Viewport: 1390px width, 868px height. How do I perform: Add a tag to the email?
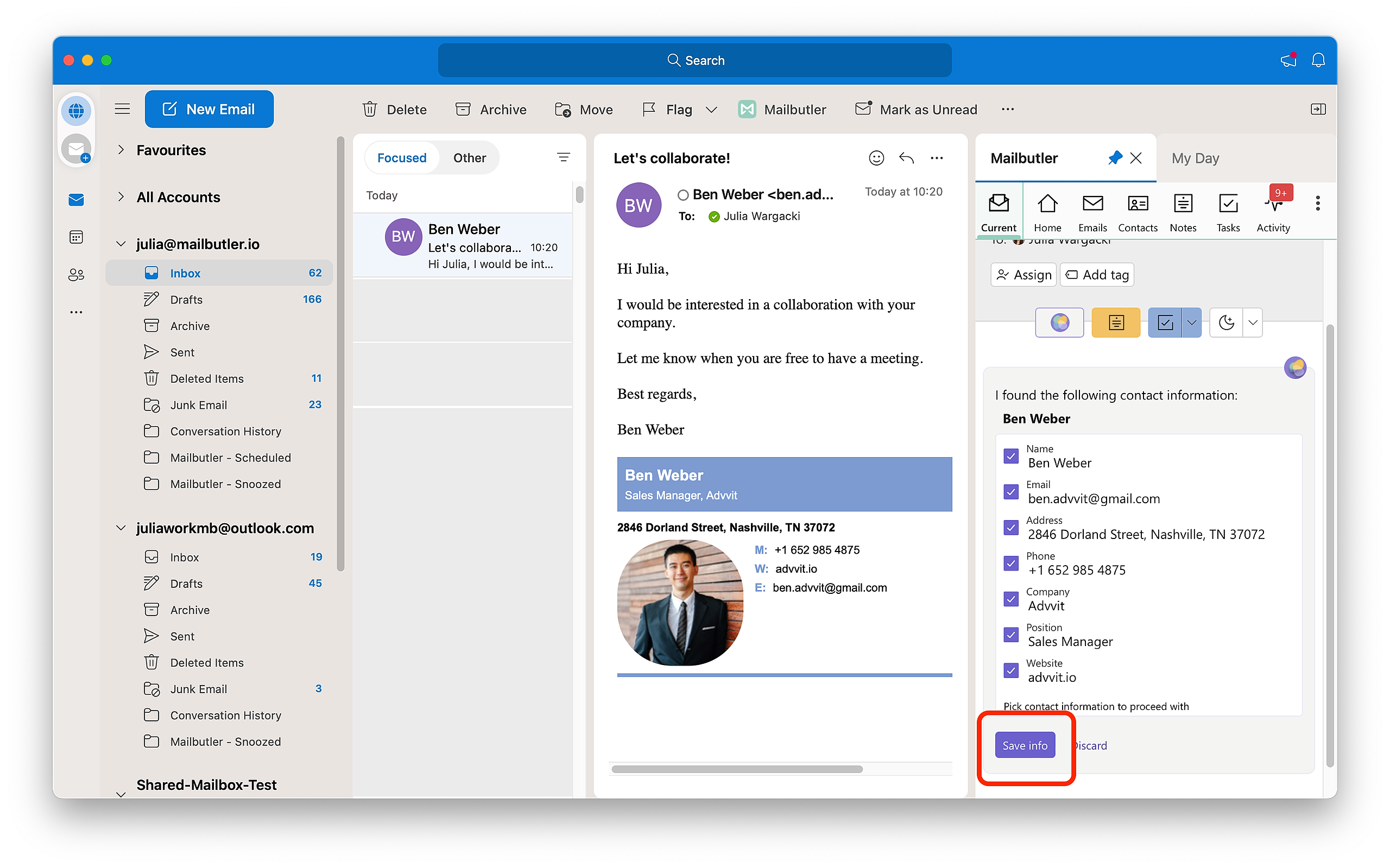click(x=1097, y=275)
